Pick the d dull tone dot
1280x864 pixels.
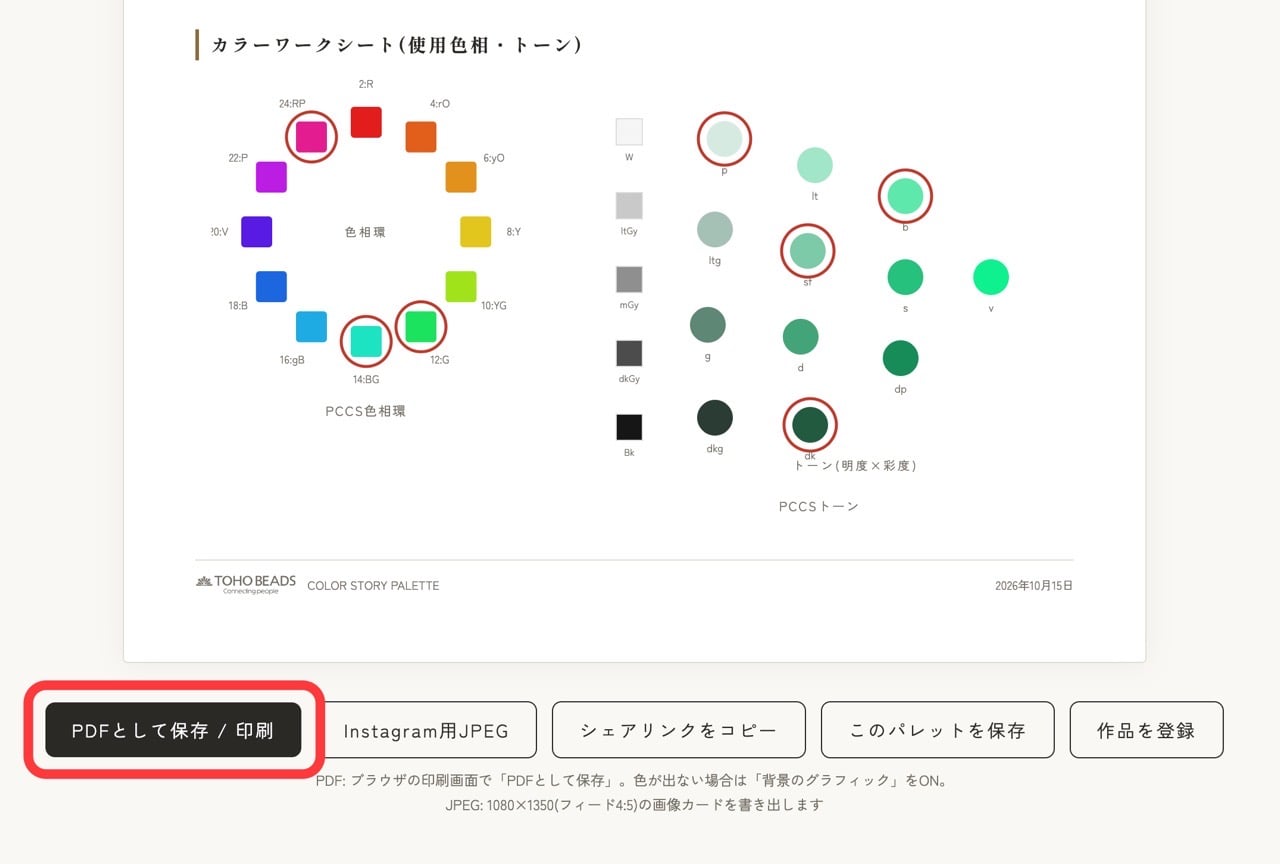[801, 337]
